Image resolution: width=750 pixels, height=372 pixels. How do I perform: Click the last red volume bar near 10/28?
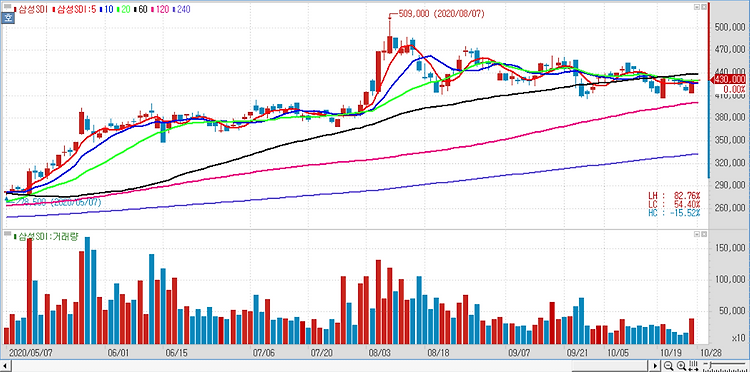coord(691,331)
